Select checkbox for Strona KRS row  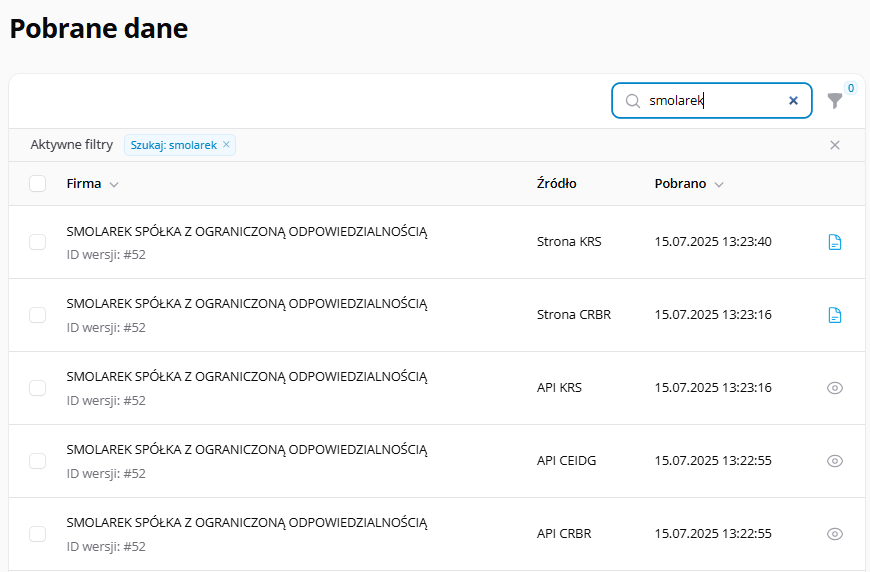(x=37, y=242)
